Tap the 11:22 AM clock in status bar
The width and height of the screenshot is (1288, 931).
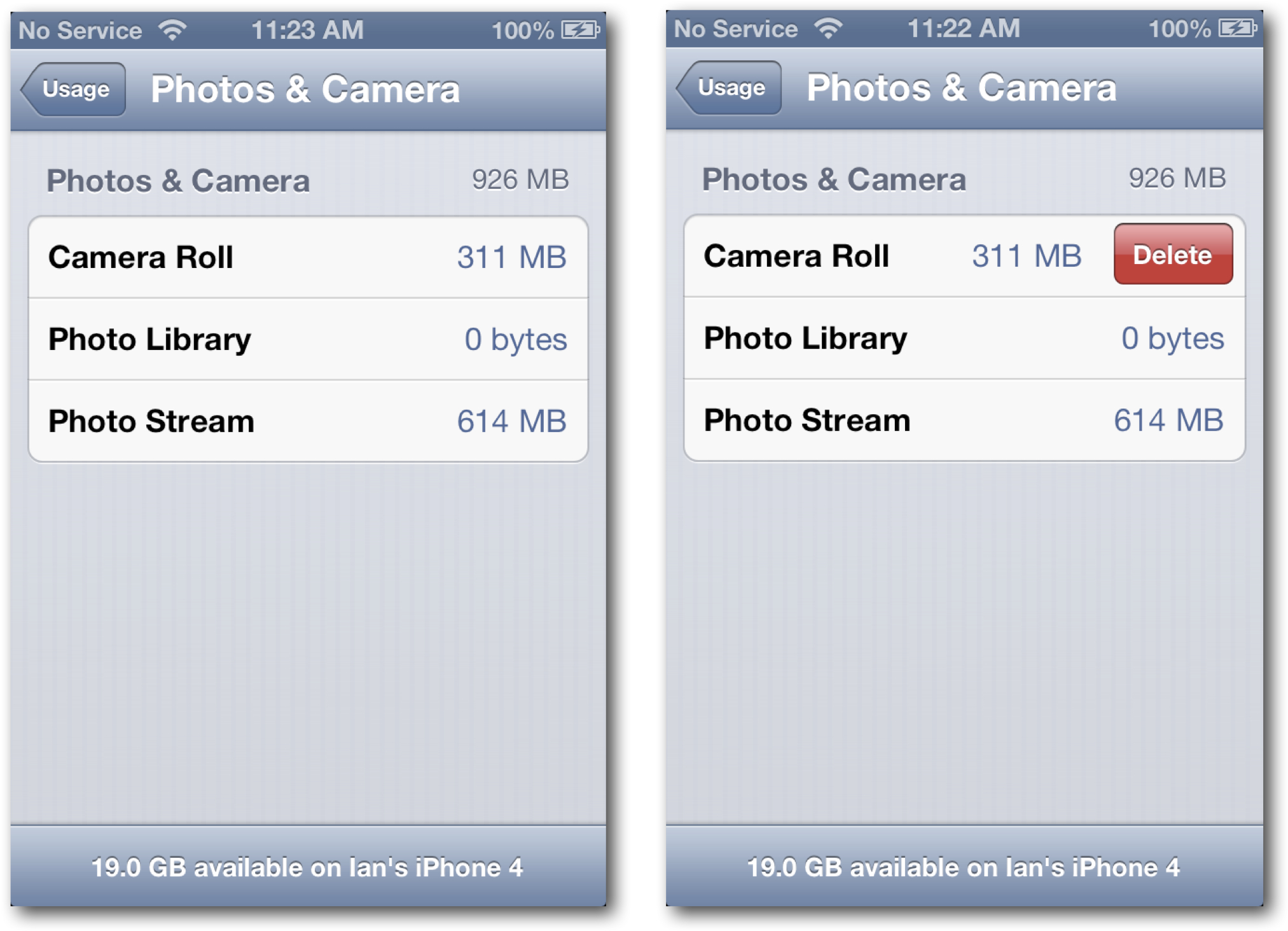[x=964, y=29]
